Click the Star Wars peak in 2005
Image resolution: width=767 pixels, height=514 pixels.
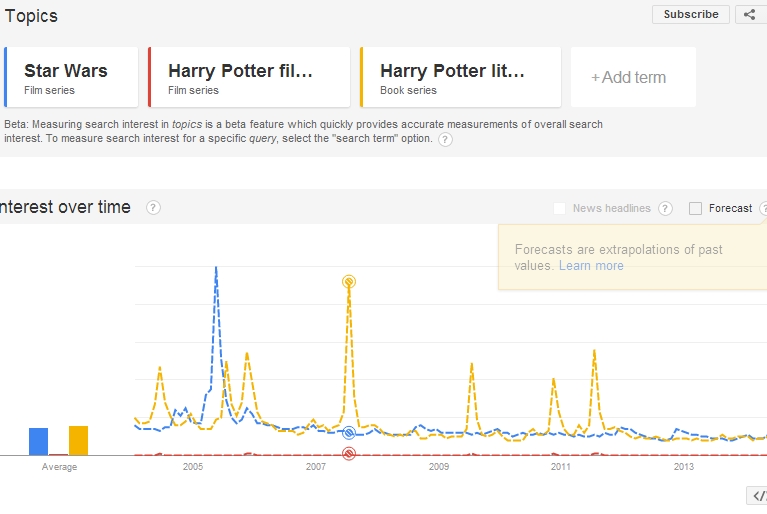pos(216,268)
